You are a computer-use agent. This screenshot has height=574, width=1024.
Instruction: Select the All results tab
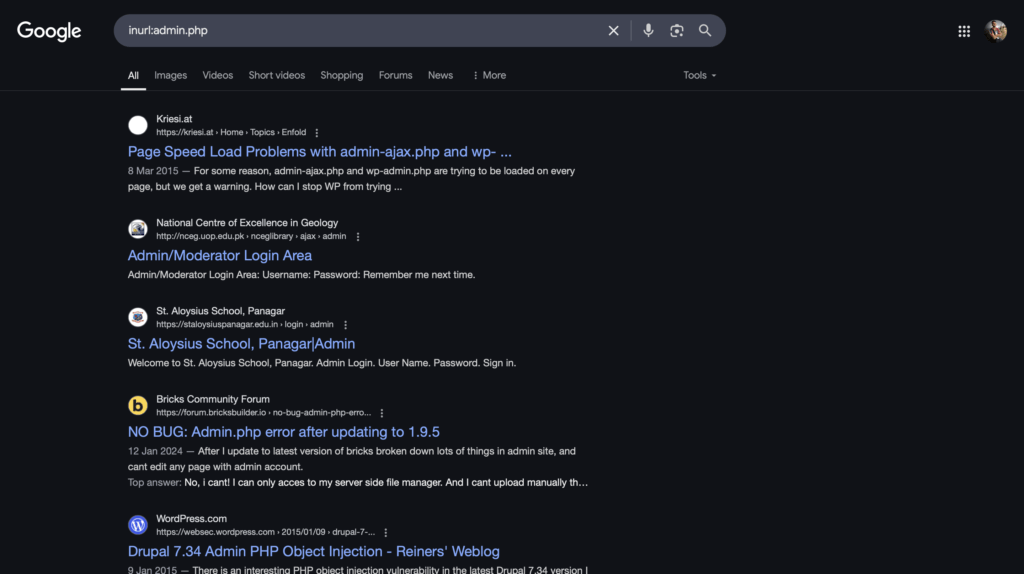133,75
